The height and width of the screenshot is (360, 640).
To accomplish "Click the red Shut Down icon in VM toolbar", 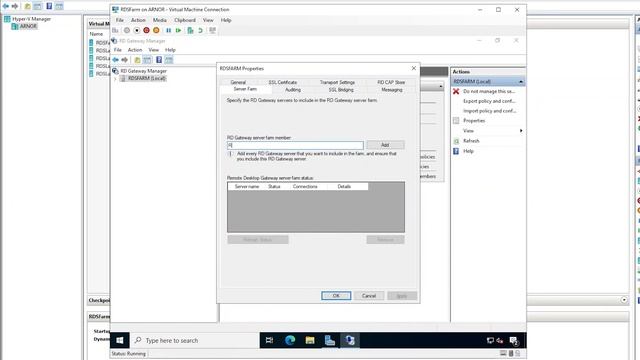I will tap(147, 30).
